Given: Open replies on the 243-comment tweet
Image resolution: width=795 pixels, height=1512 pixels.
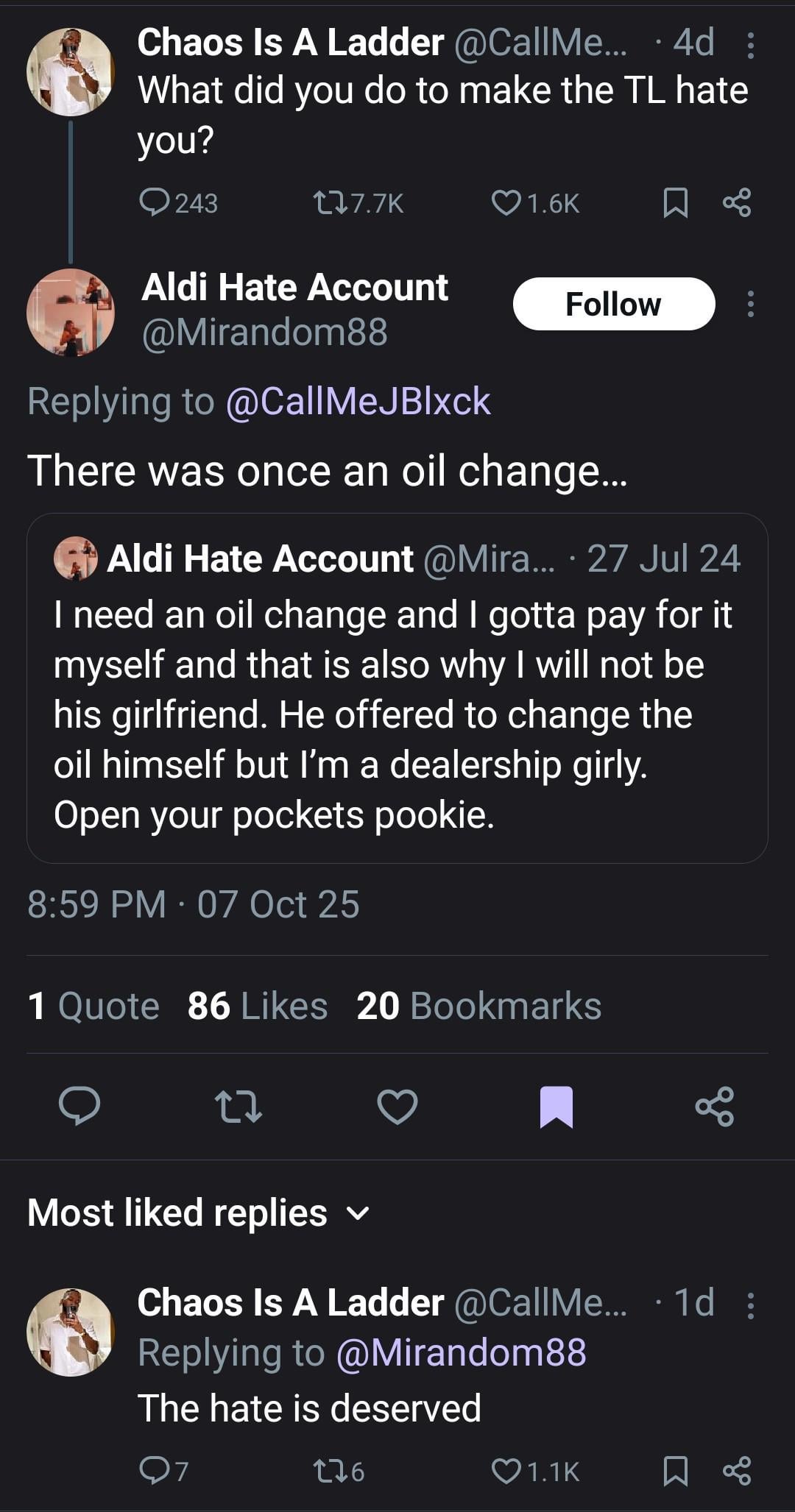Looking at the screenshot, I should point(155,203).
